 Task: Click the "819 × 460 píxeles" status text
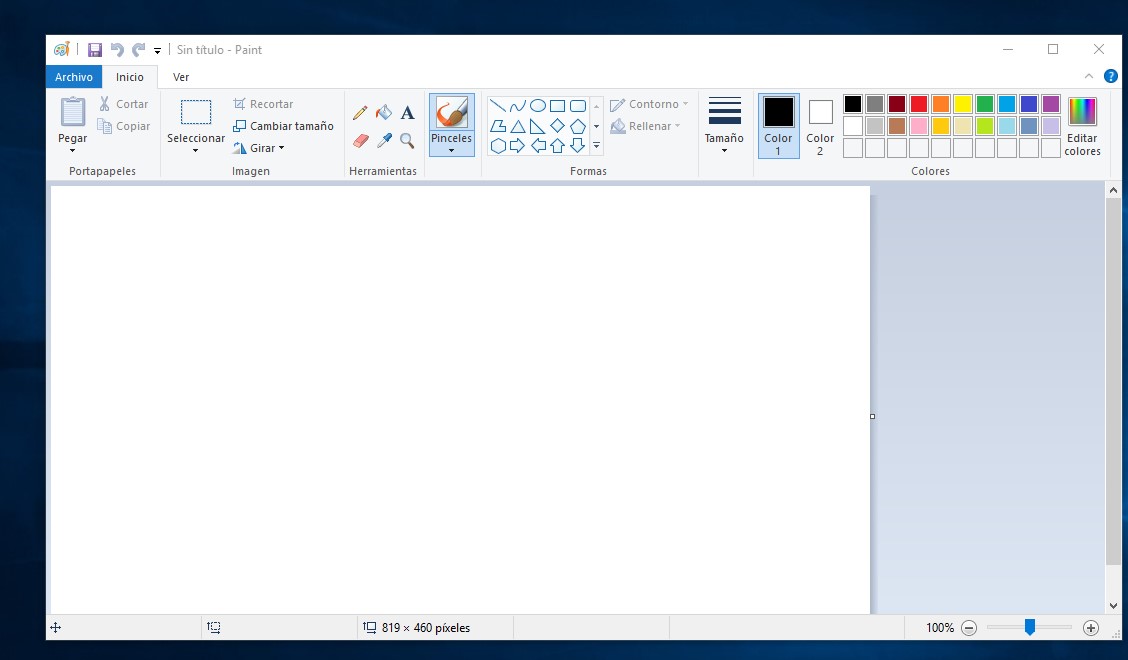(426, 628)
